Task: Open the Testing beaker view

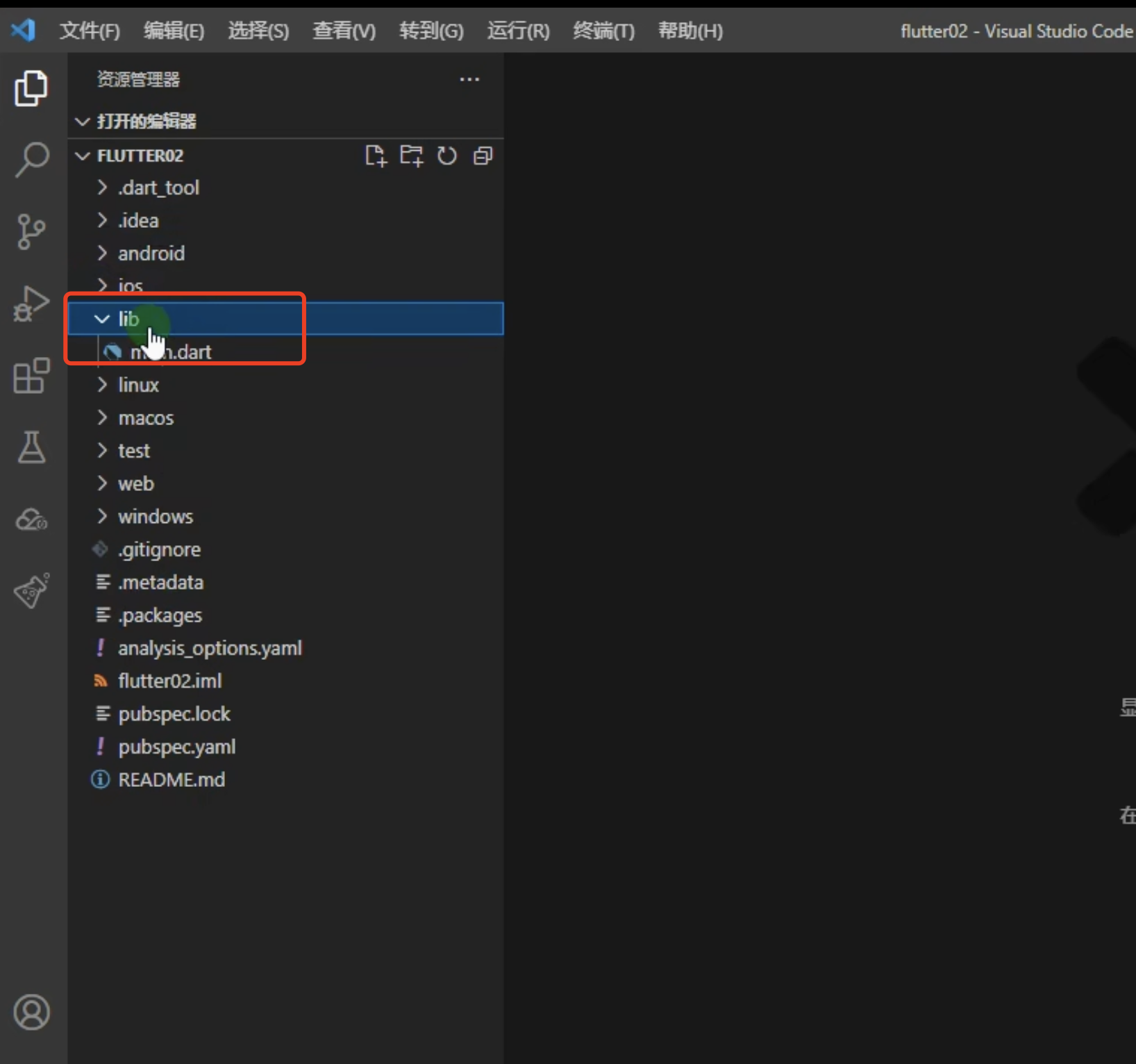Action: coord(31,447)
